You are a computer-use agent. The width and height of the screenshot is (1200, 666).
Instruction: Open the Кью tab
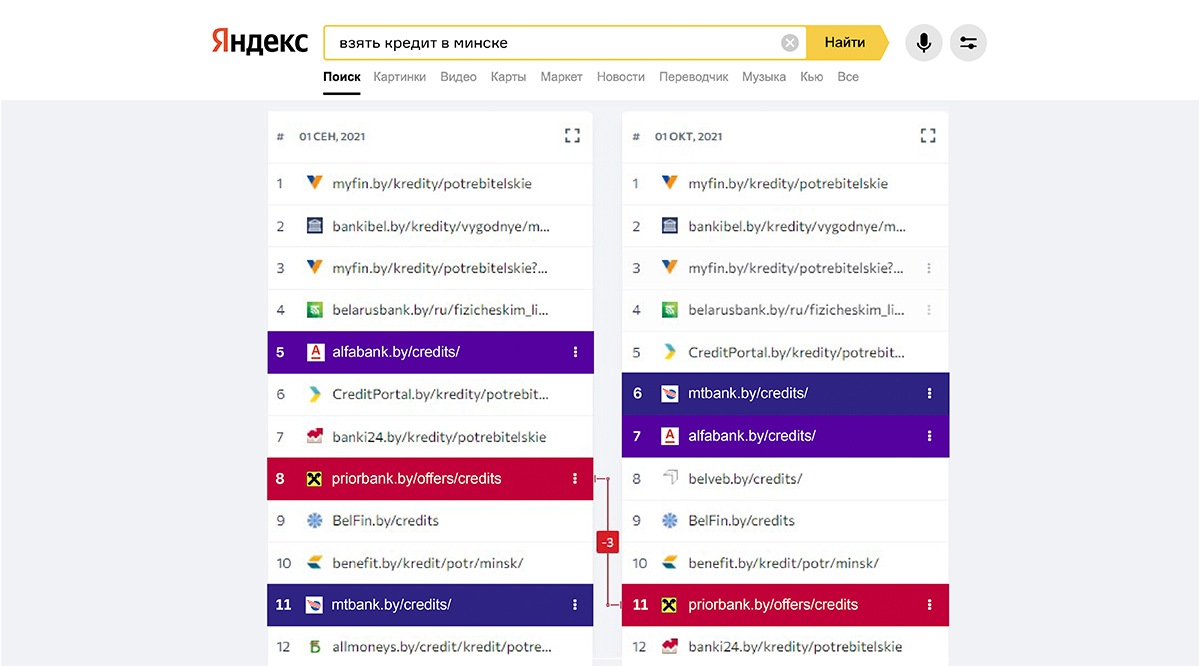tap(812, 77)
